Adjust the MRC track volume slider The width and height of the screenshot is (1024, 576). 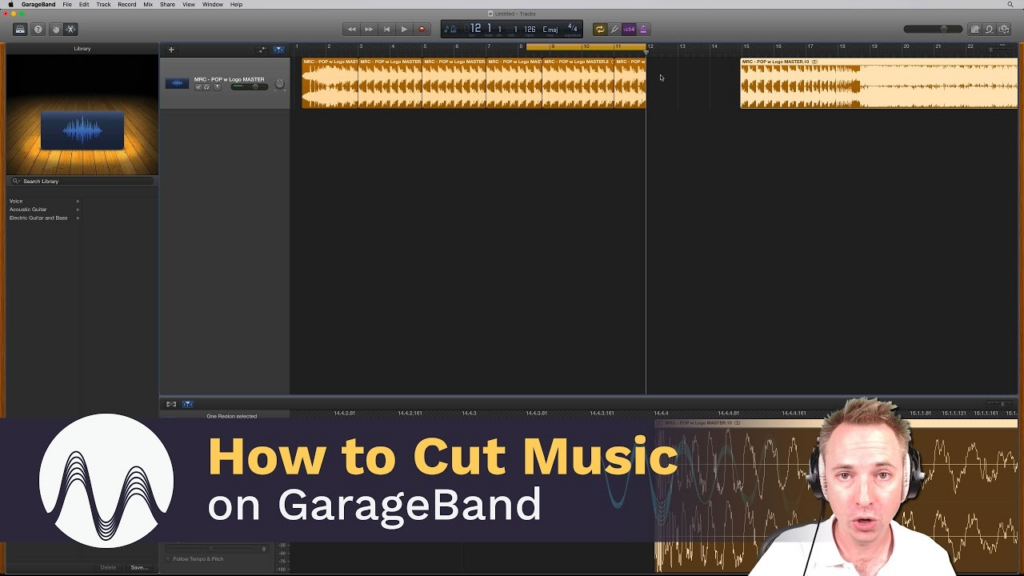tap(249, 87)
